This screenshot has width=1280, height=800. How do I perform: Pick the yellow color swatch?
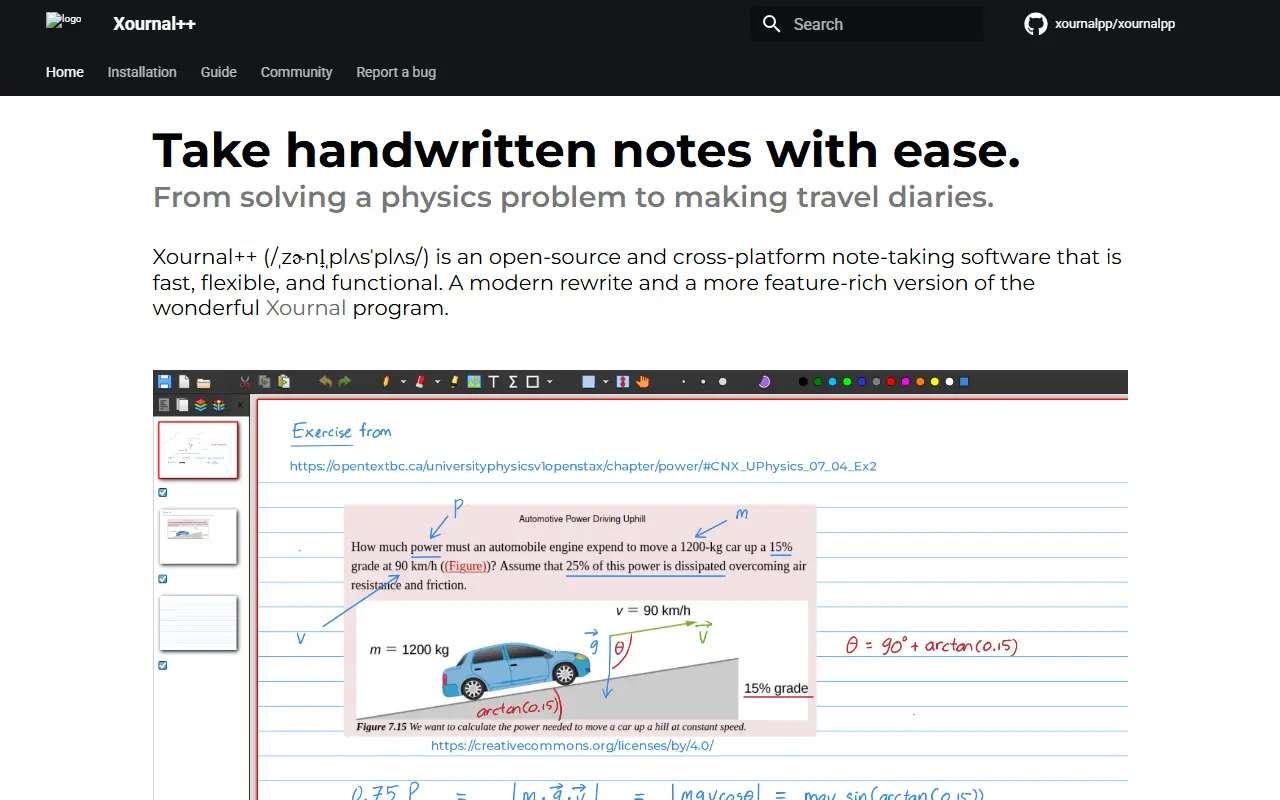pos(935,382)
